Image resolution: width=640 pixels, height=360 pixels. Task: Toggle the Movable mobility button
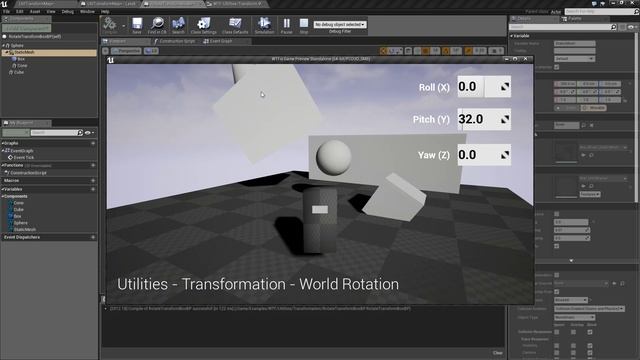[594, 108]
